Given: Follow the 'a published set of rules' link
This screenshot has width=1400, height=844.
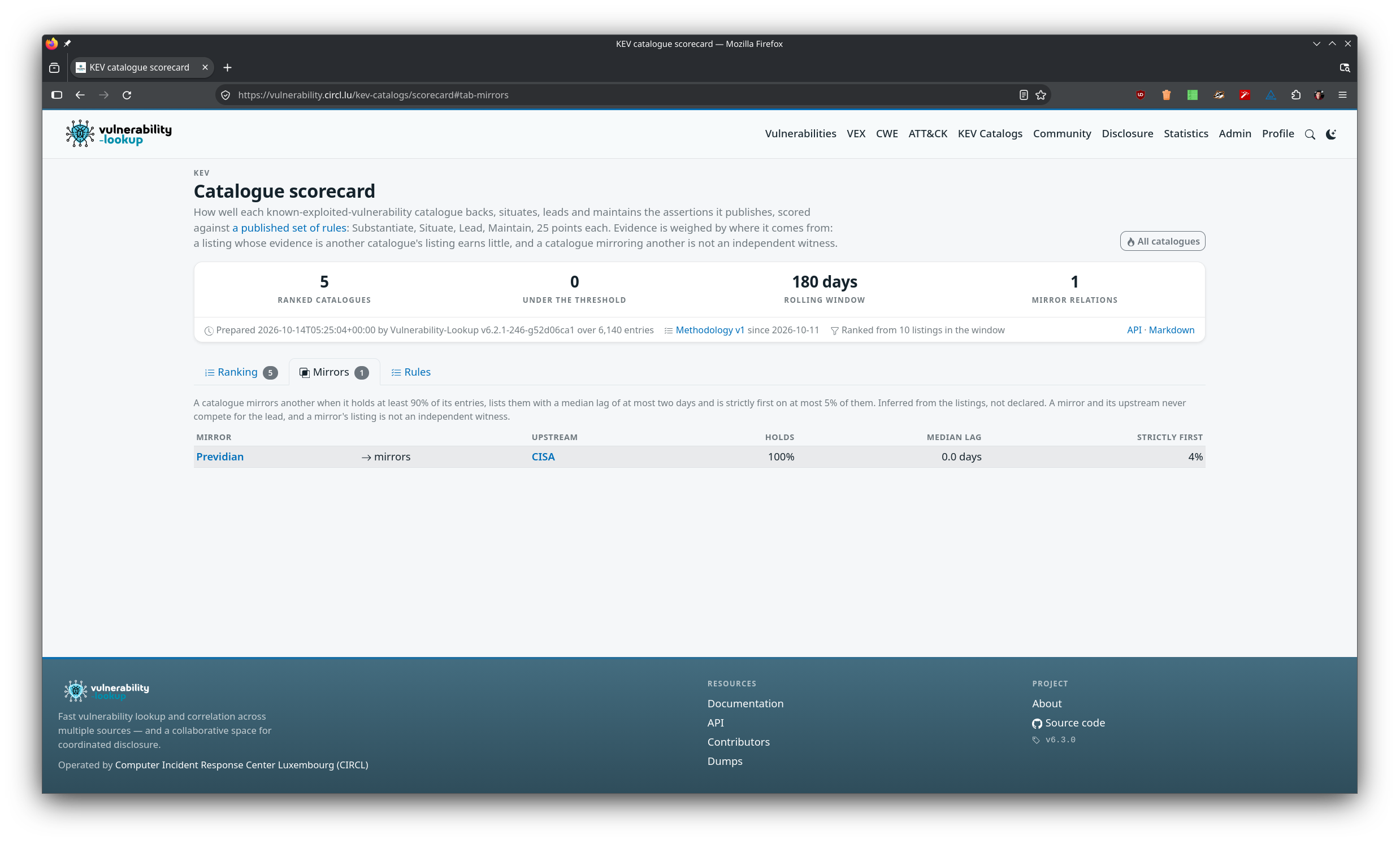Looking at the screenshot, I should pos(289,228).
